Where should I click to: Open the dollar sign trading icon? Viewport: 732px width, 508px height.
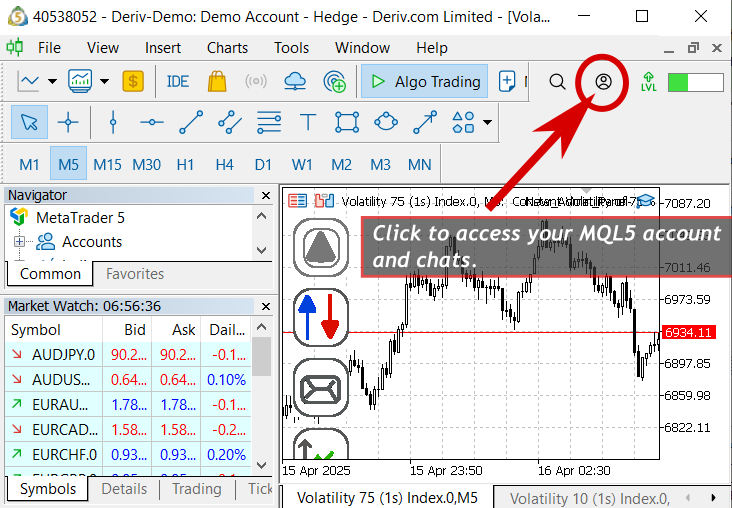(133, 82)
